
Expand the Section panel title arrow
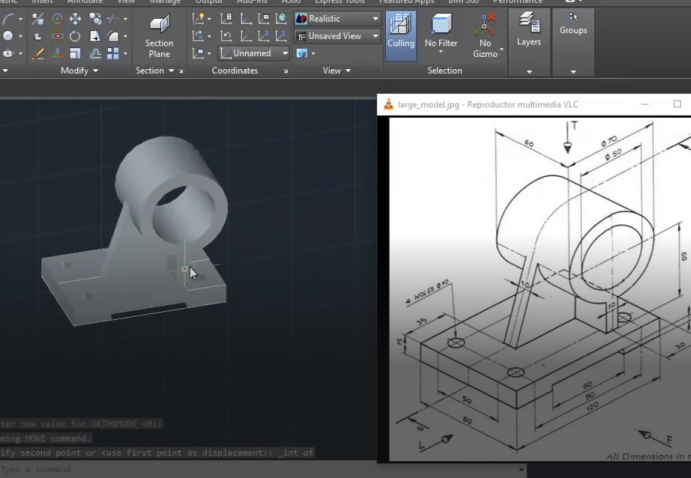pyautogui.click(x=171, y=70)
